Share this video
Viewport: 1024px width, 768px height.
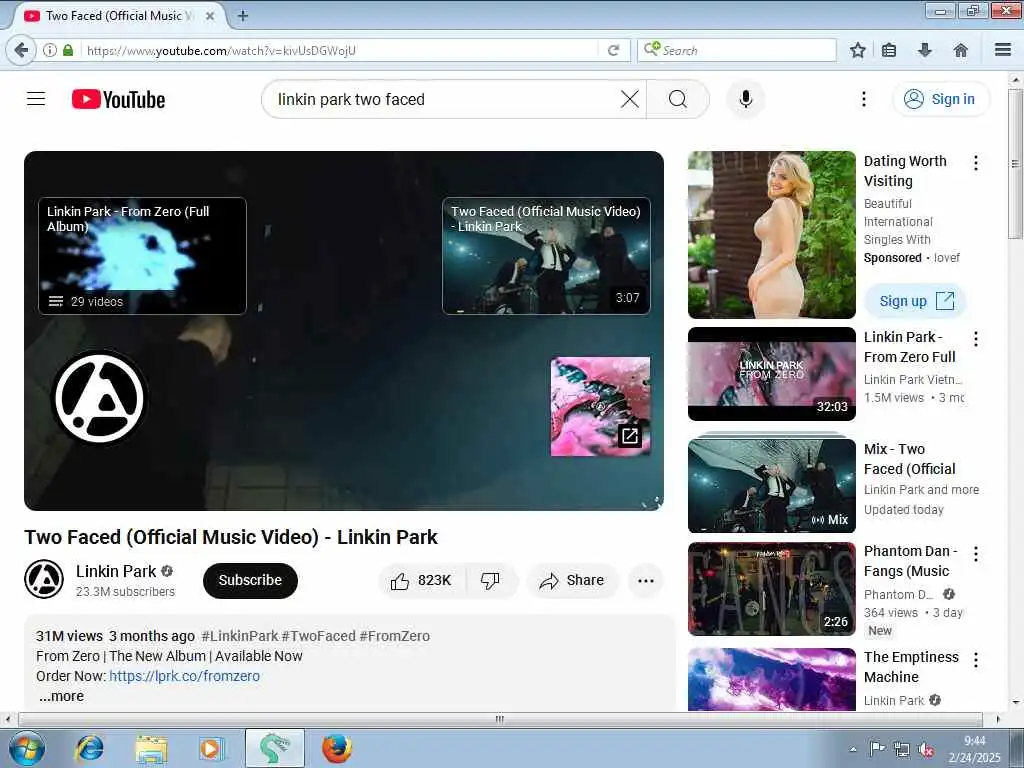tap(572, 581)
